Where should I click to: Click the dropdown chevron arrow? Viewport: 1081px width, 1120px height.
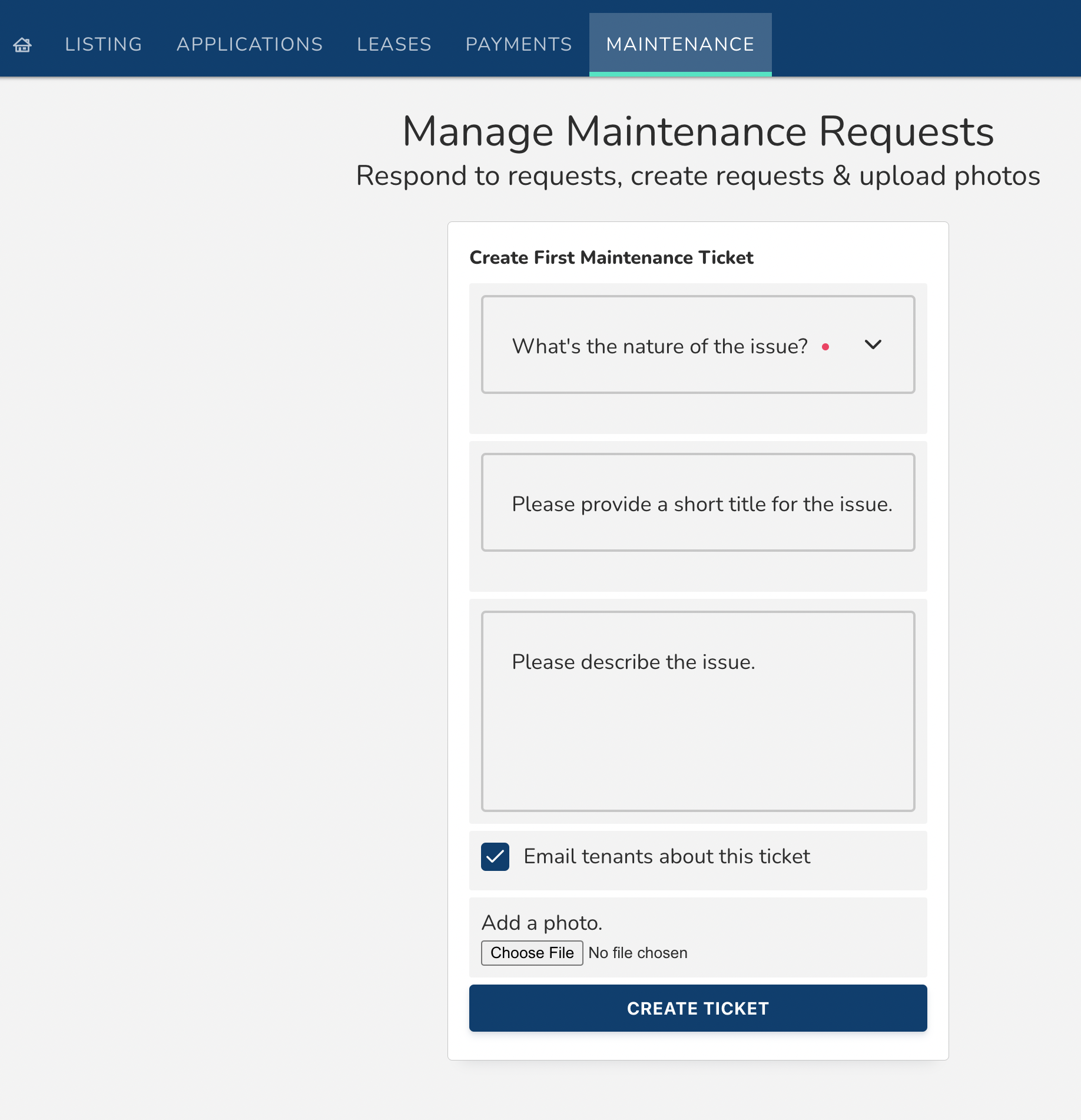click(x=873, y=345)
